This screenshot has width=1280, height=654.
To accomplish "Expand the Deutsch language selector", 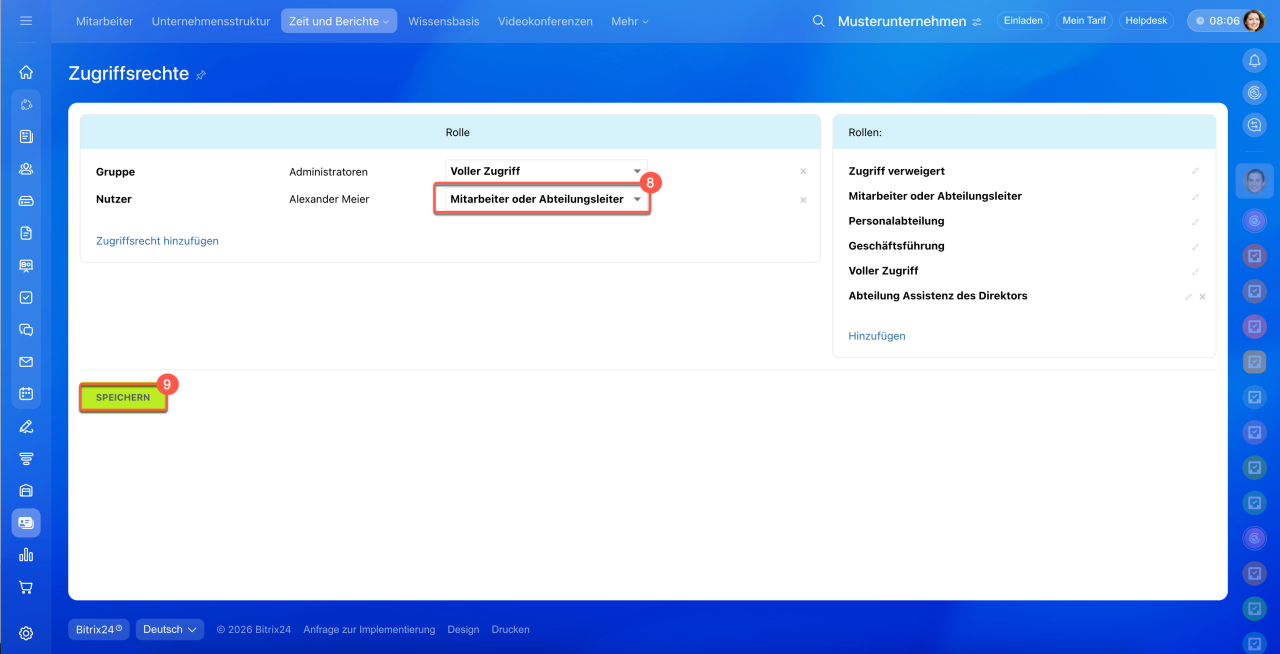I will point(169,629).
